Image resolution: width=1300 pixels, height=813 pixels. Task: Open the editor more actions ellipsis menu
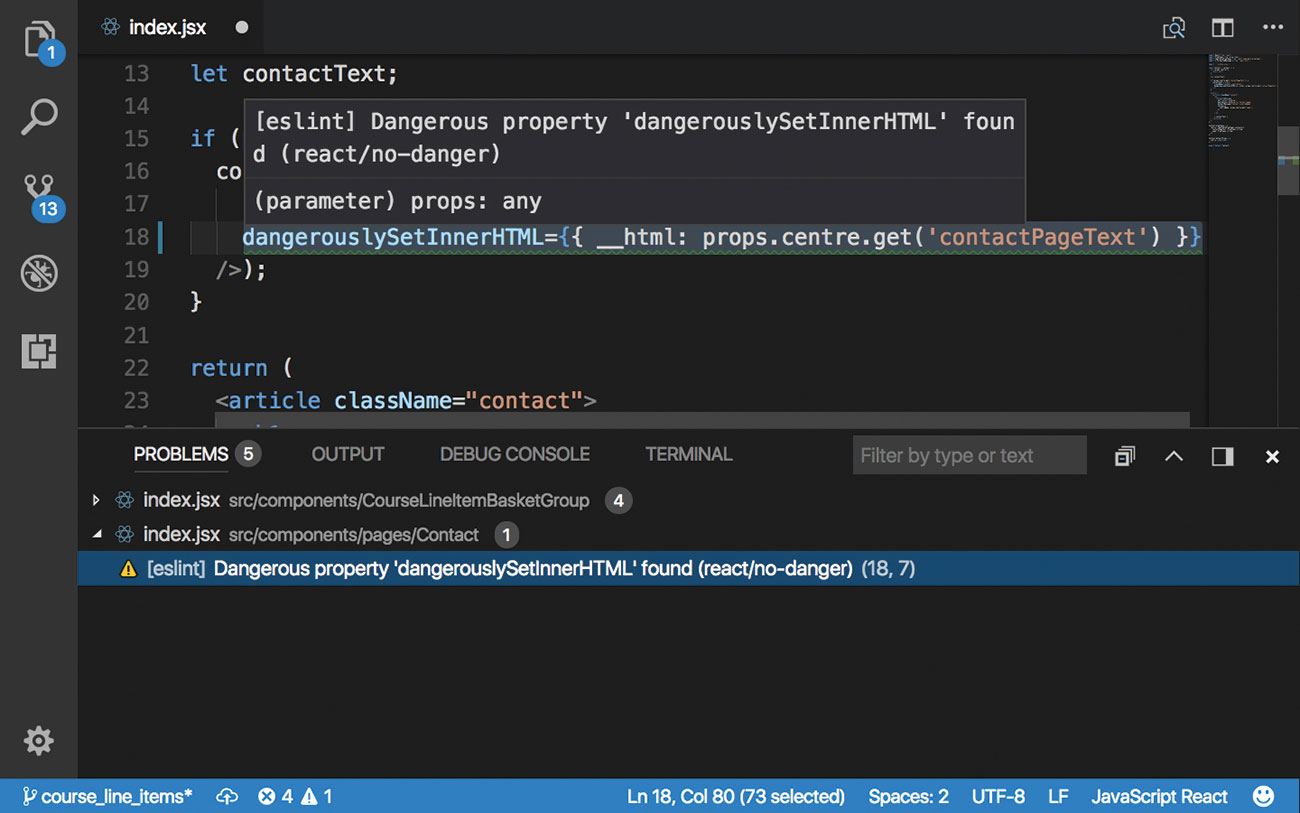(1272, 27)
